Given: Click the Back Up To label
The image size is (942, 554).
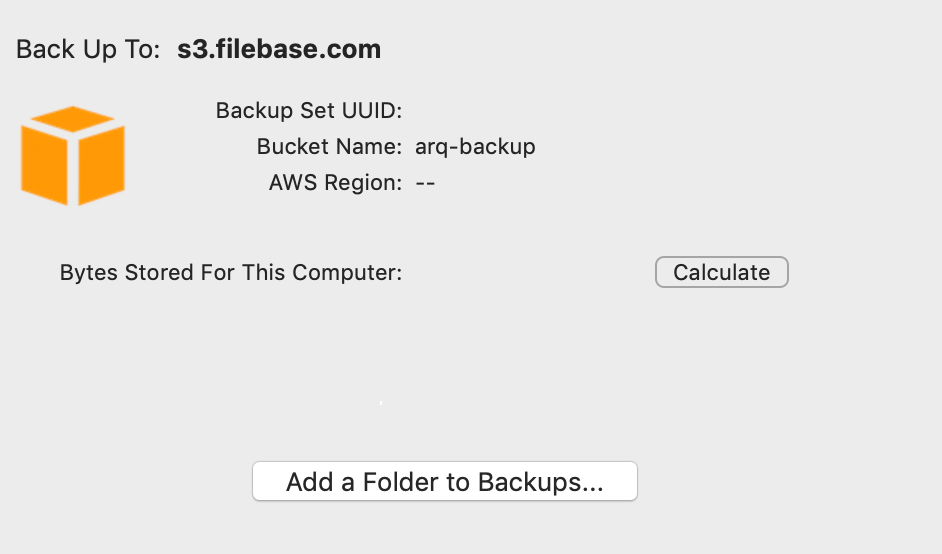Looking at the screenshot, I should coord(88,49).
